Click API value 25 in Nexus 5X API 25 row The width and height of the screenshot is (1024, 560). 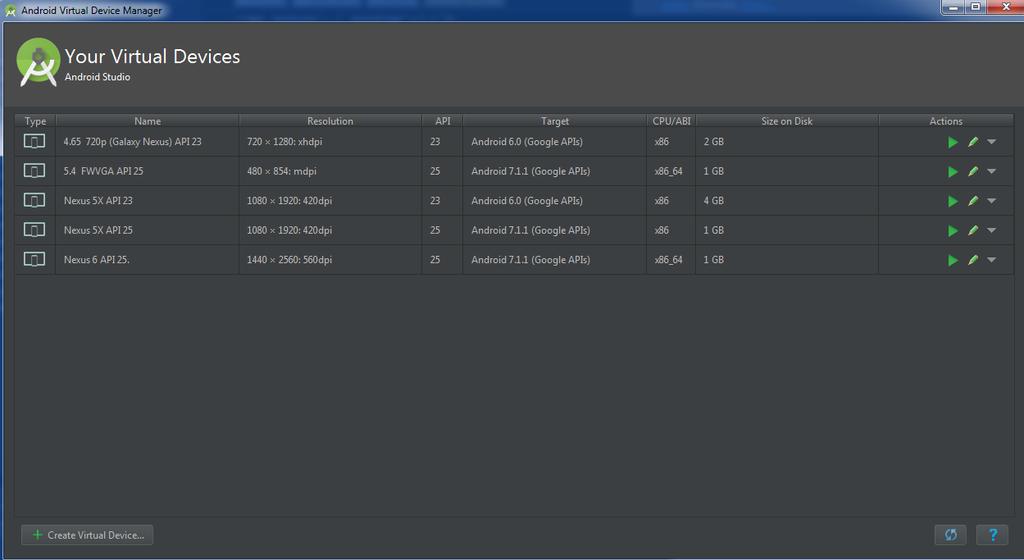coord(435,230)
